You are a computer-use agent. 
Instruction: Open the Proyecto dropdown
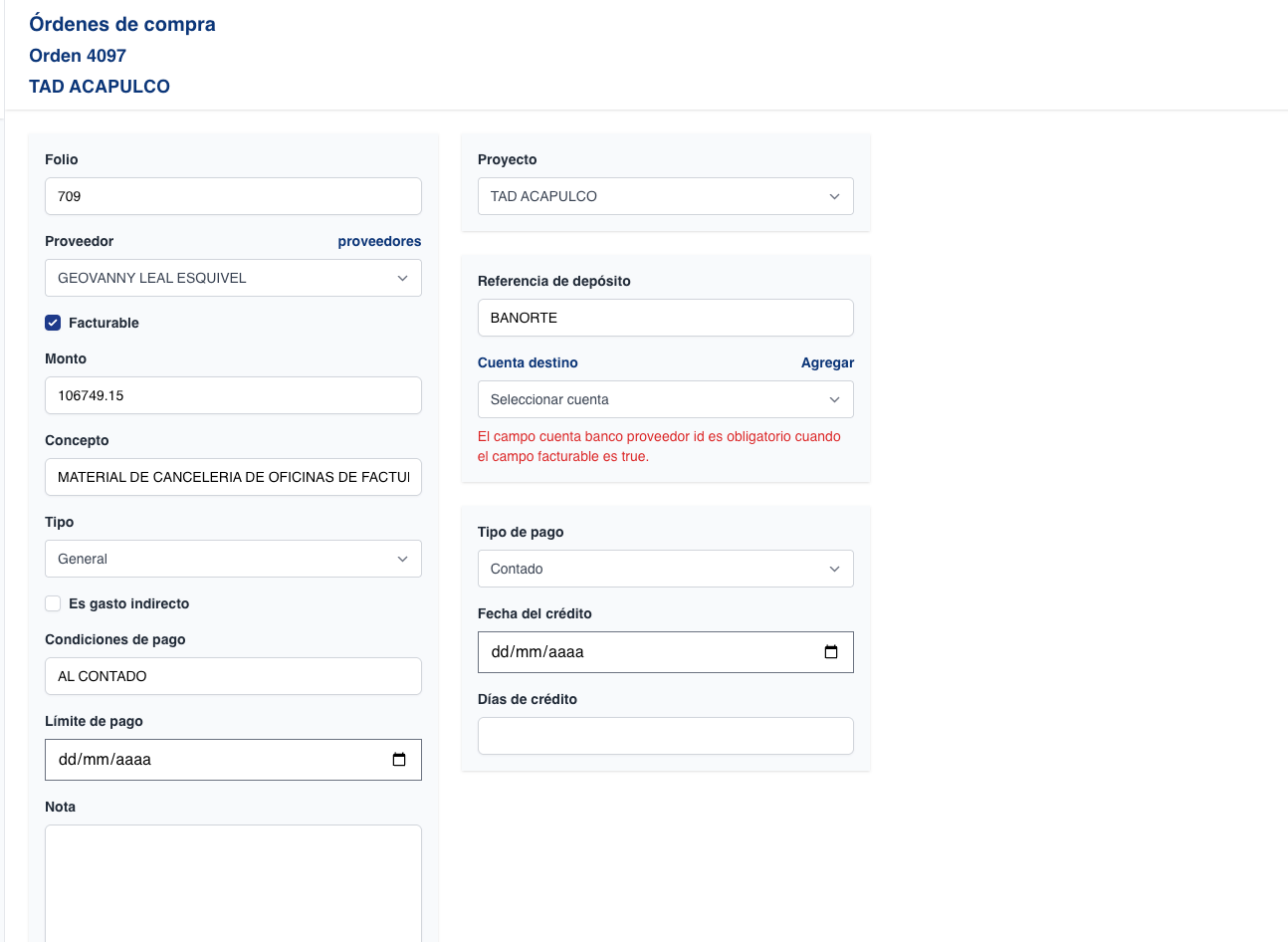pyautogui.click(x=665, y=196)
